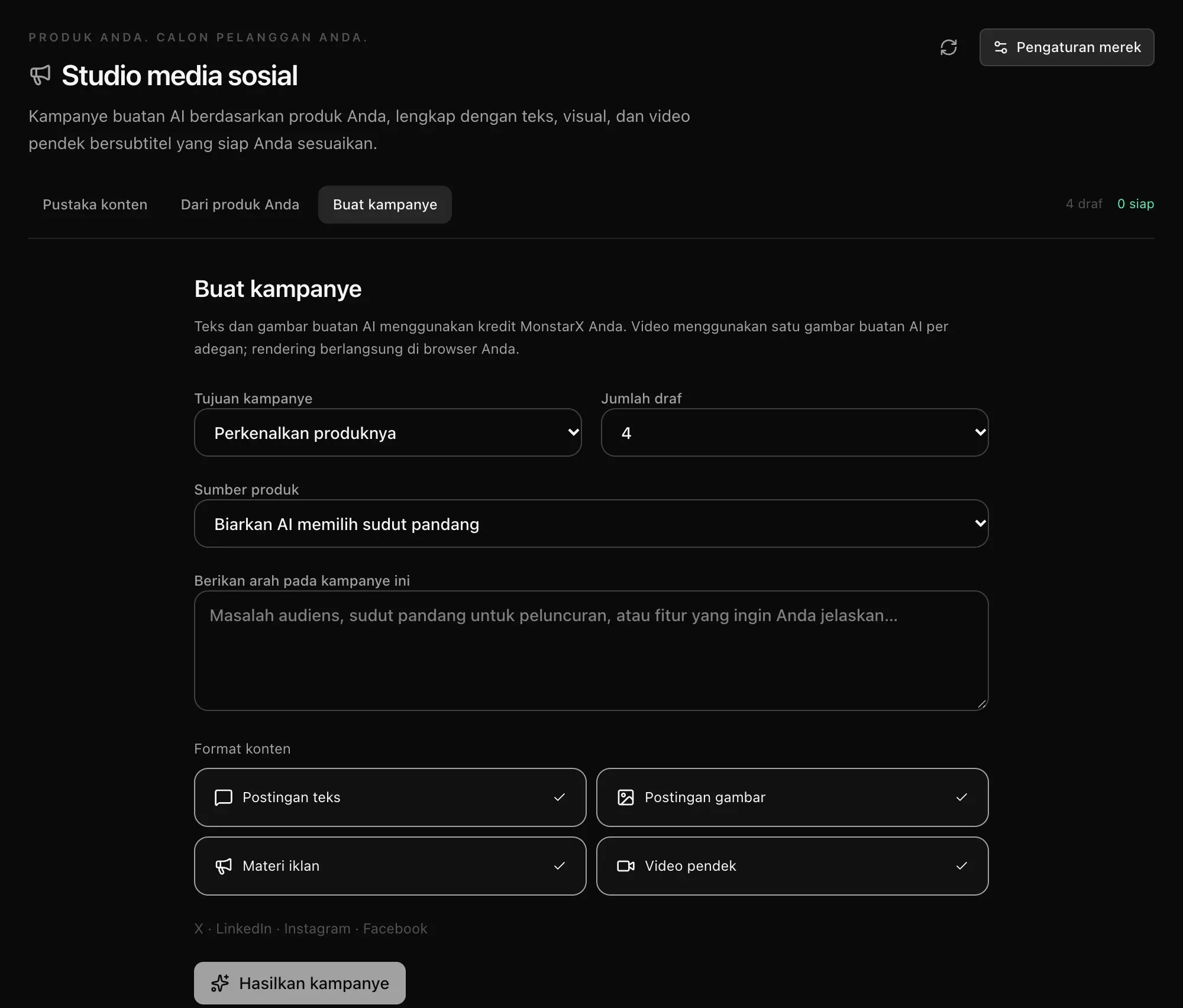Image resolution: width=1183 pixels, height=1008 pixels.
Task: Switch to the Pustaka konten tab
Action: tap(95, 205)
